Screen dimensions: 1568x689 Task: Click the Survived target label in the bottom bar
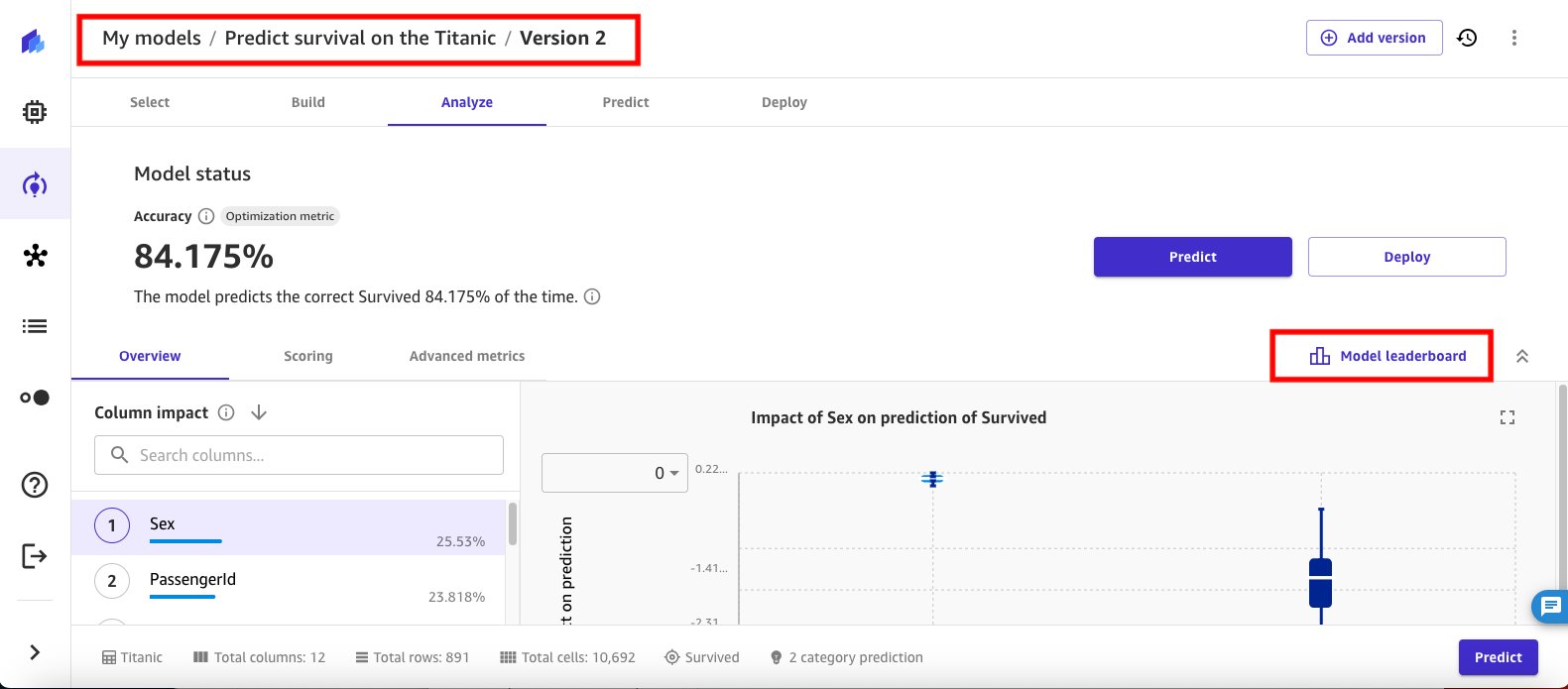pos(702,657)
